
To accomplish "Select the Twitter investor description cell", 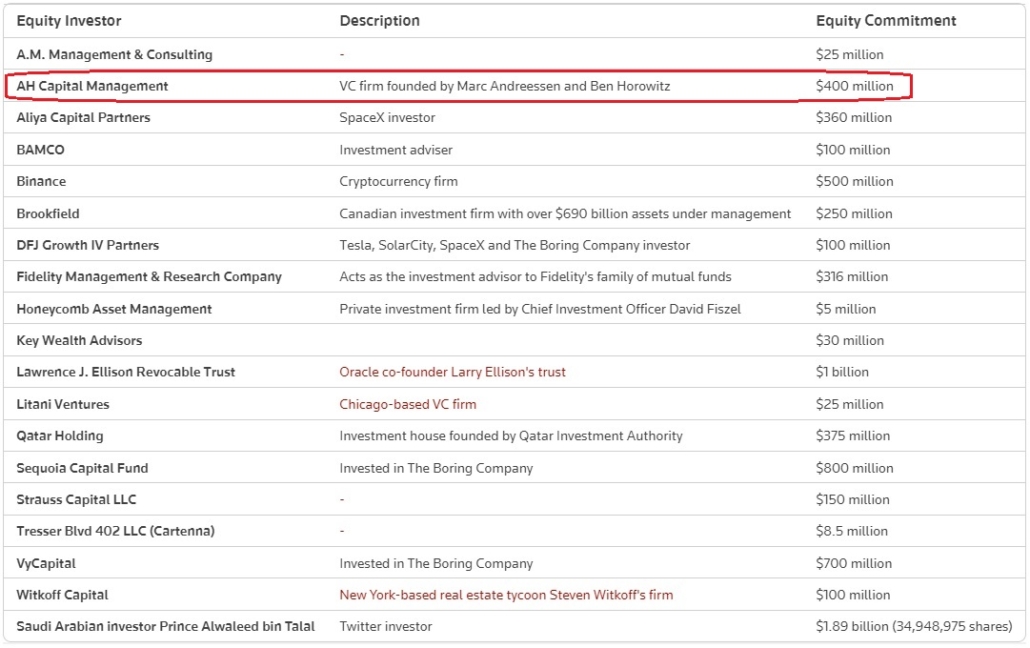I will [x=385, y=626].
